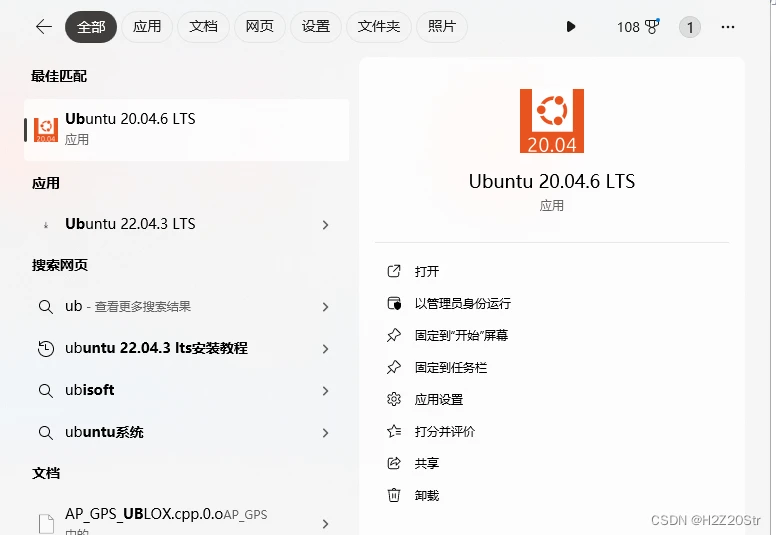Choose 打分并评价
776x535 pixels.
coord(445,432)
